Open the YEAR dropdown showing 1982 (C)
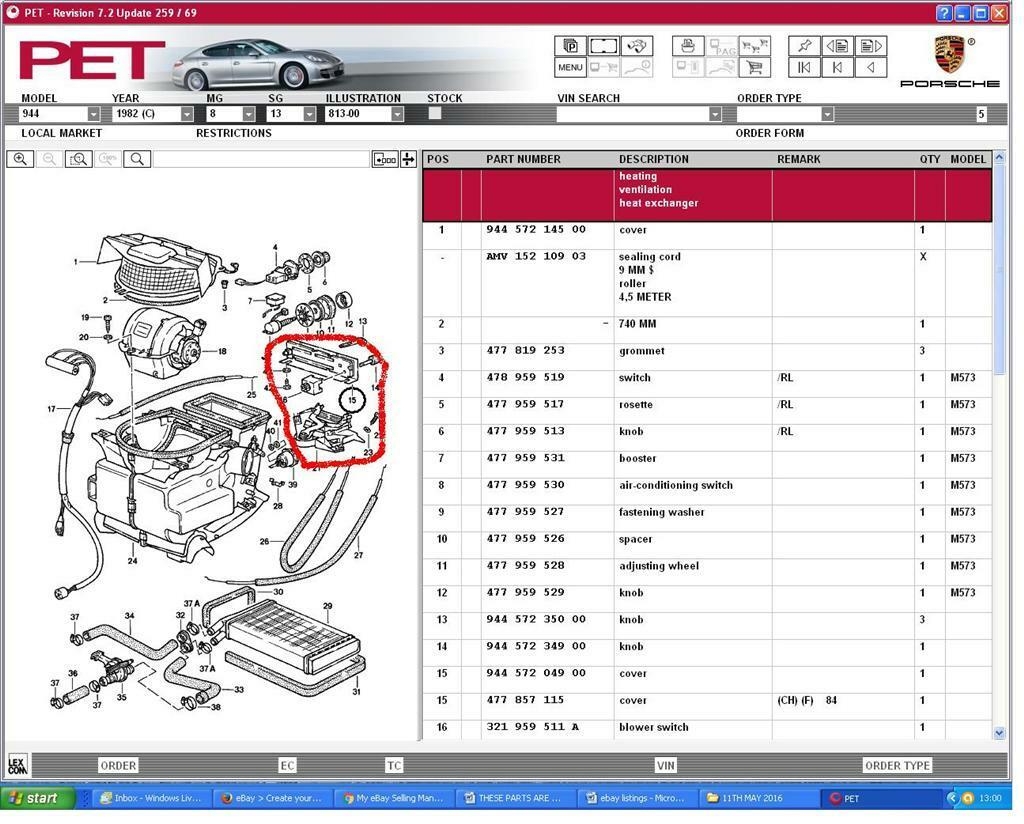 [187, 114]
